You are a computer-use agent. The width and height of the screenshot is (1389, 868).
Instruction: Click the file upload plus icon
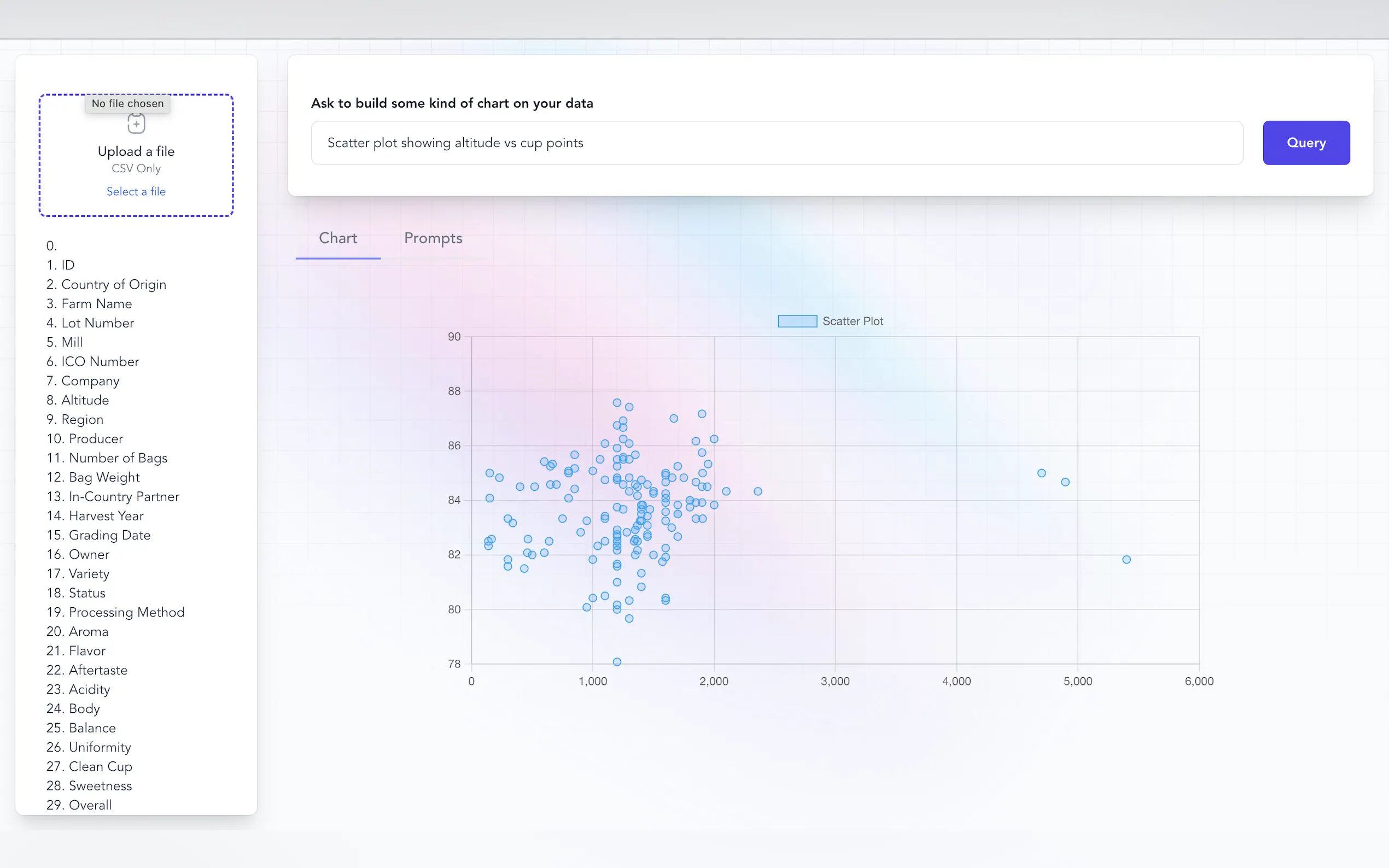point(136,124)
